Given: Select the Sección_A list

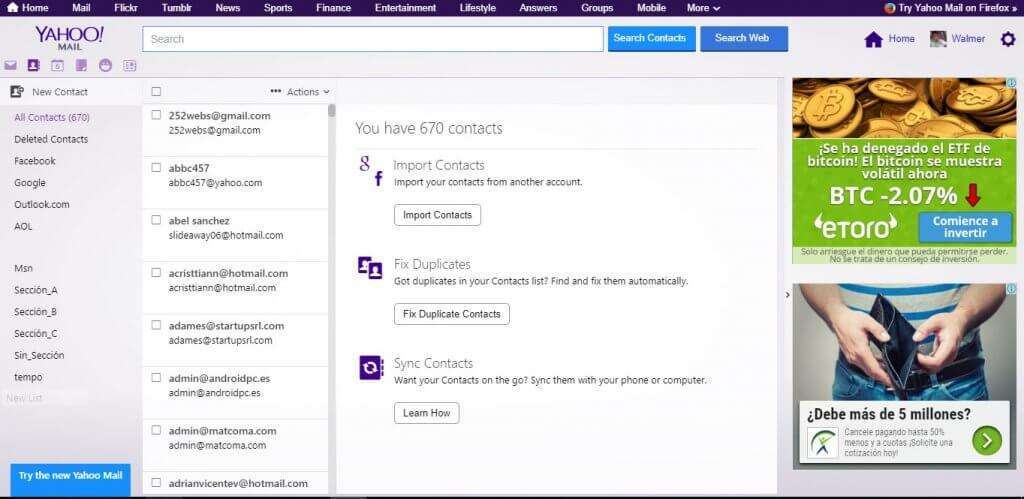Looking at the screenshot, I should click(36, 290).
